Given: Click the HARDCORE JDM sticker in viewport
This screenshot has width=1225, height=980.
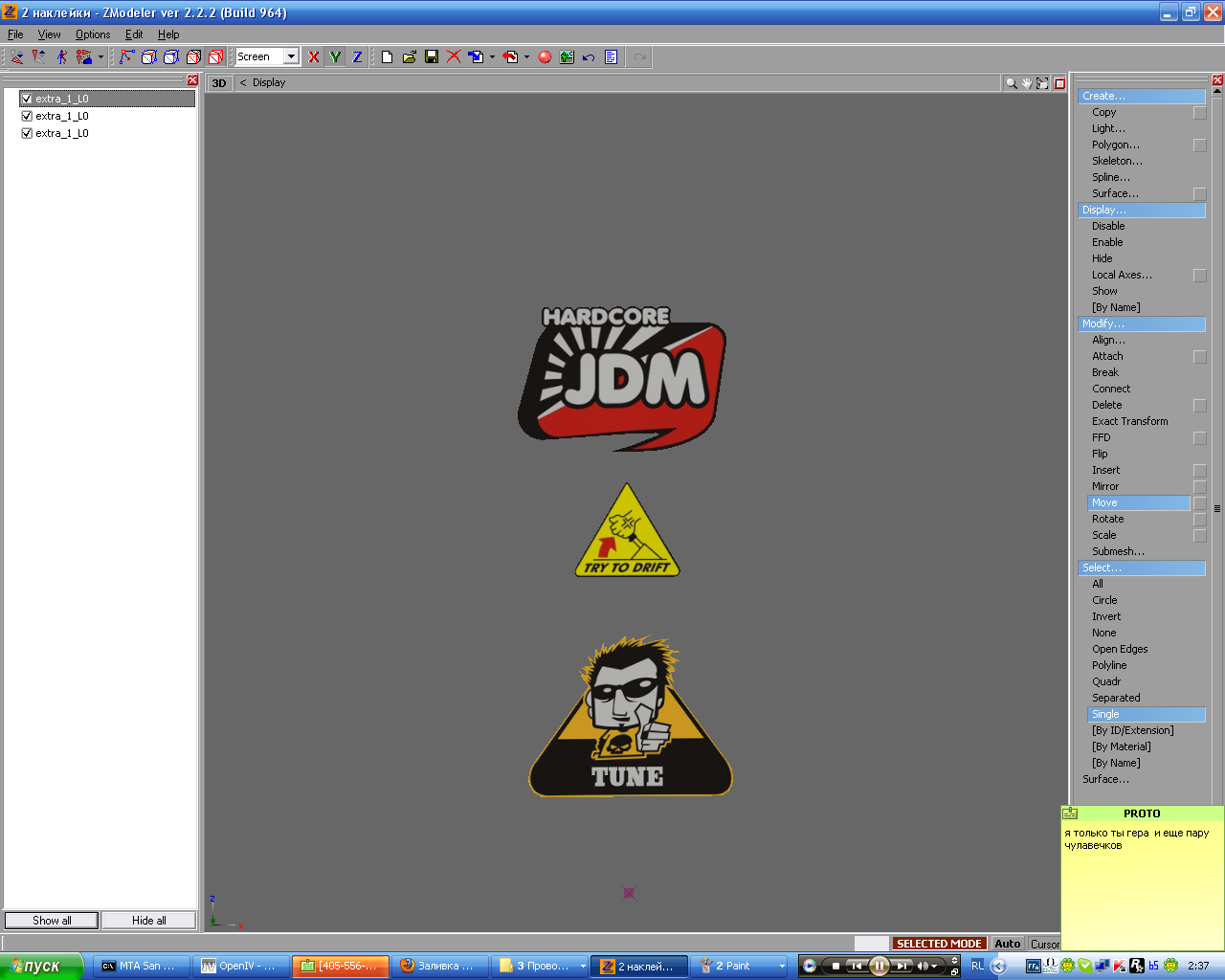Looking at the screenshot, I should tap(622, 378).
